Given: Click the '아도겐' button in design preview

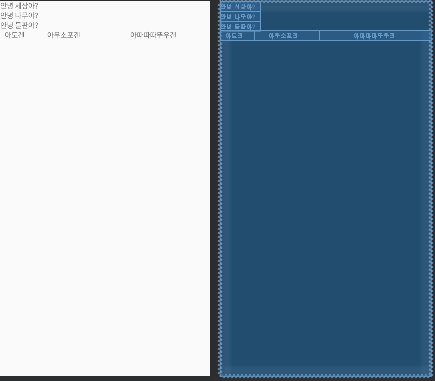Looking at the screenshot, I should click(x=15, y=35).
